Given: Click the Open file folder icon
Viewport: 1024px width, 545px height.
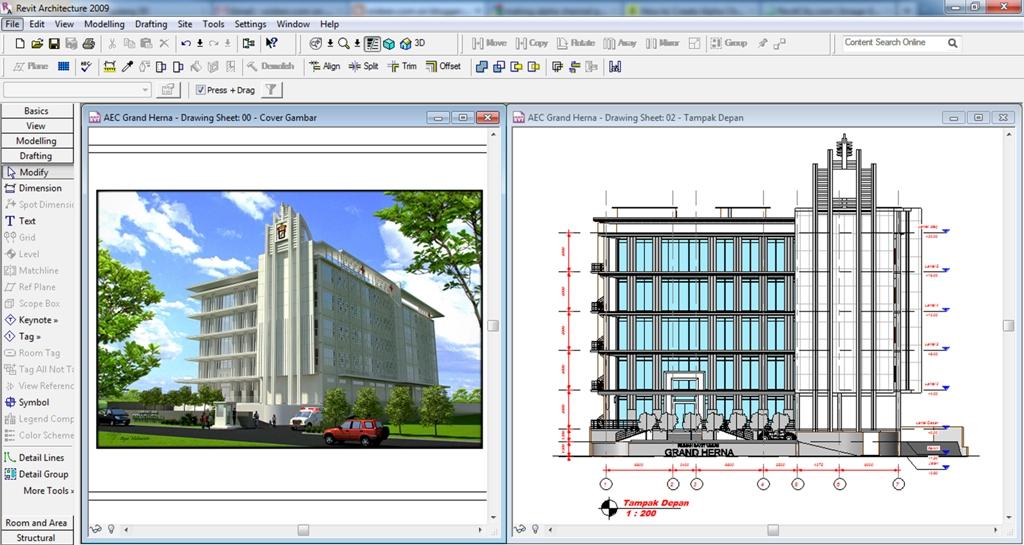Looking at the screenshot, I should [x=37, y=43].
